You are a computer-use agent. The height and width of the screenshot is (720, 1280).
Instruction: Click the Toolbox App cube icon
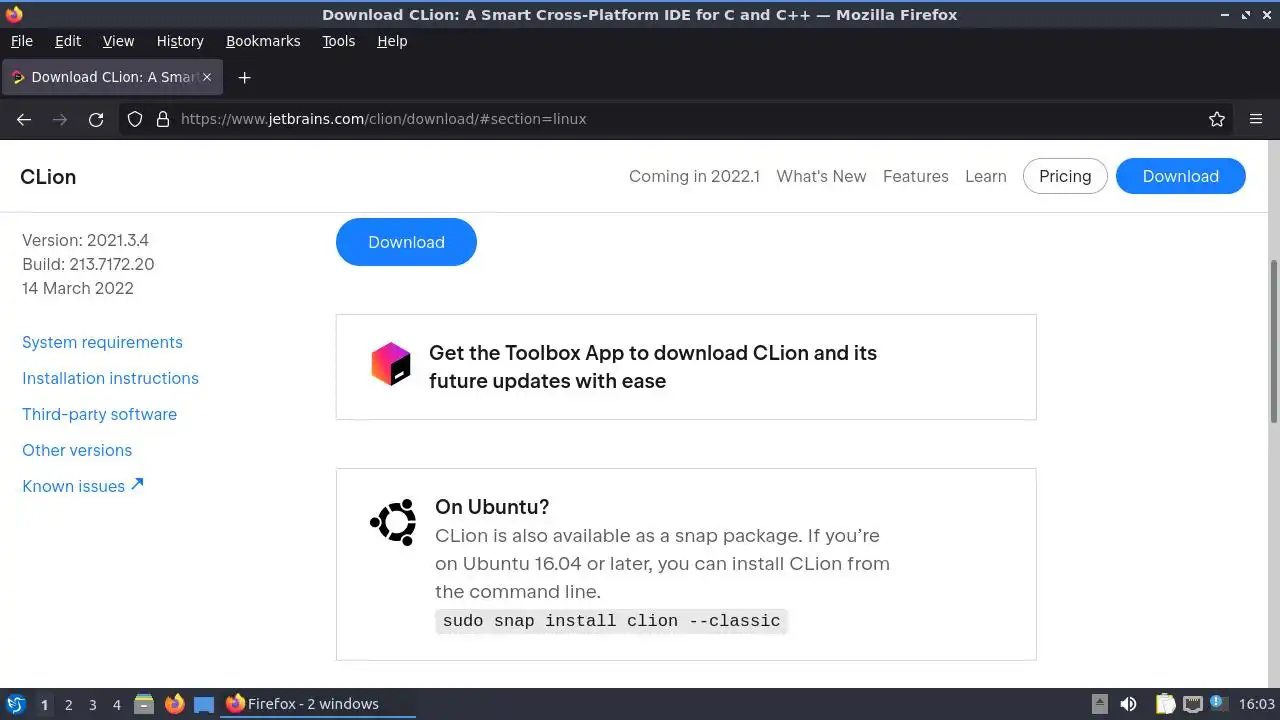tap(391, 364)
